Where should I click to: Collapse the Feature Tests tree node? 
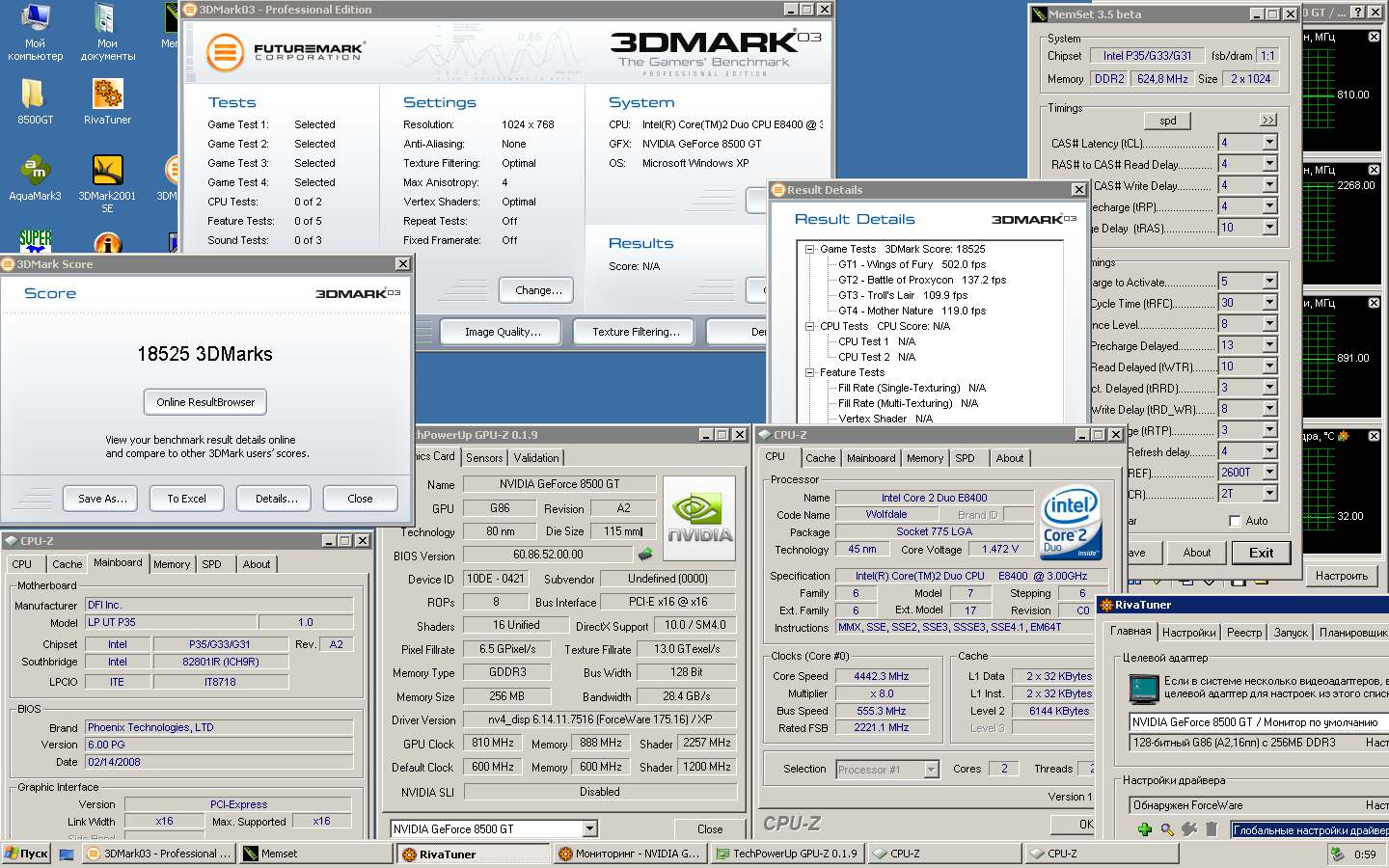tap(809, 372)
